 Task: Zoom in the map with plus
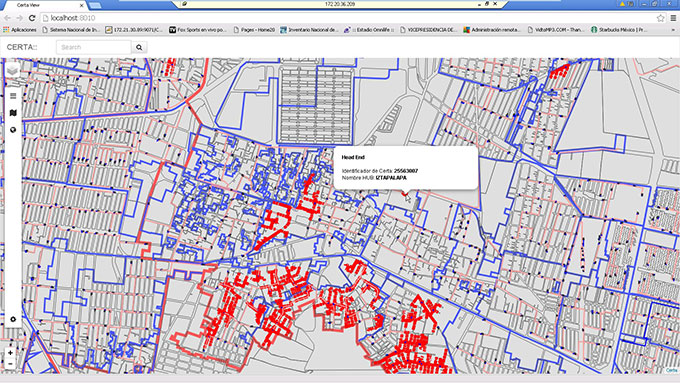(x=10, y=353)
